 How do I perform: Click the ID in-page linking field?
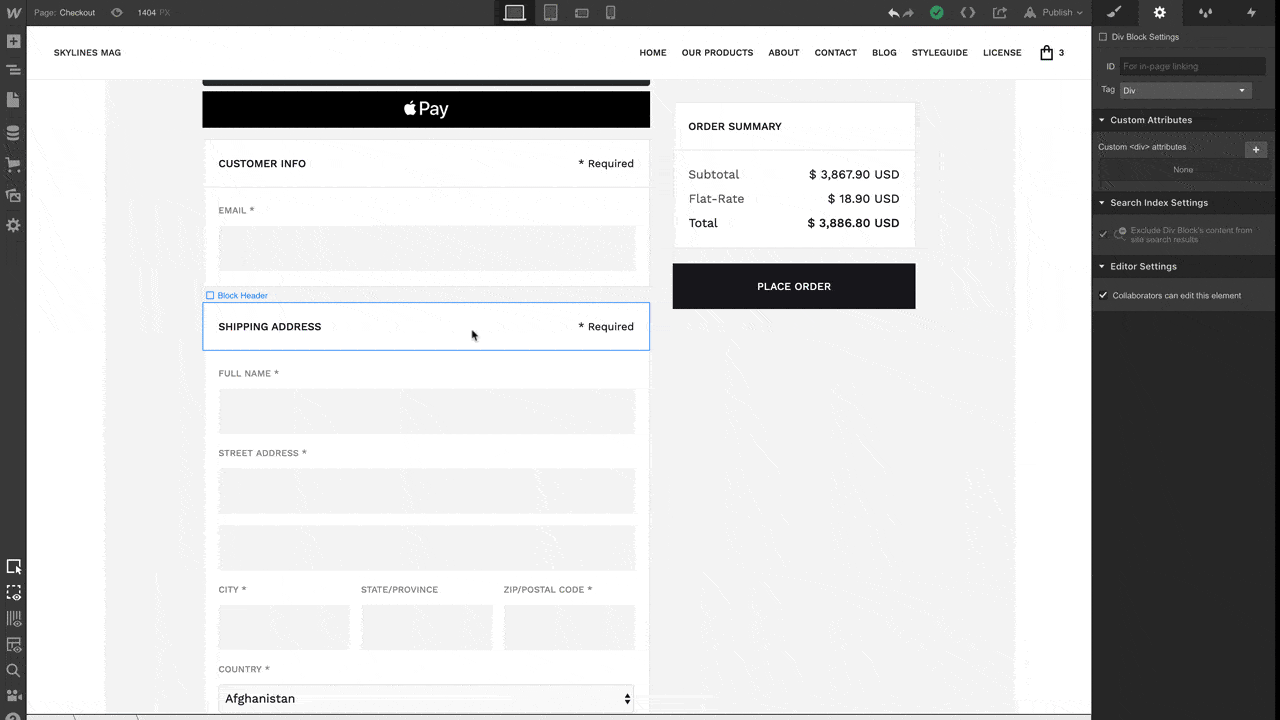1191,66
